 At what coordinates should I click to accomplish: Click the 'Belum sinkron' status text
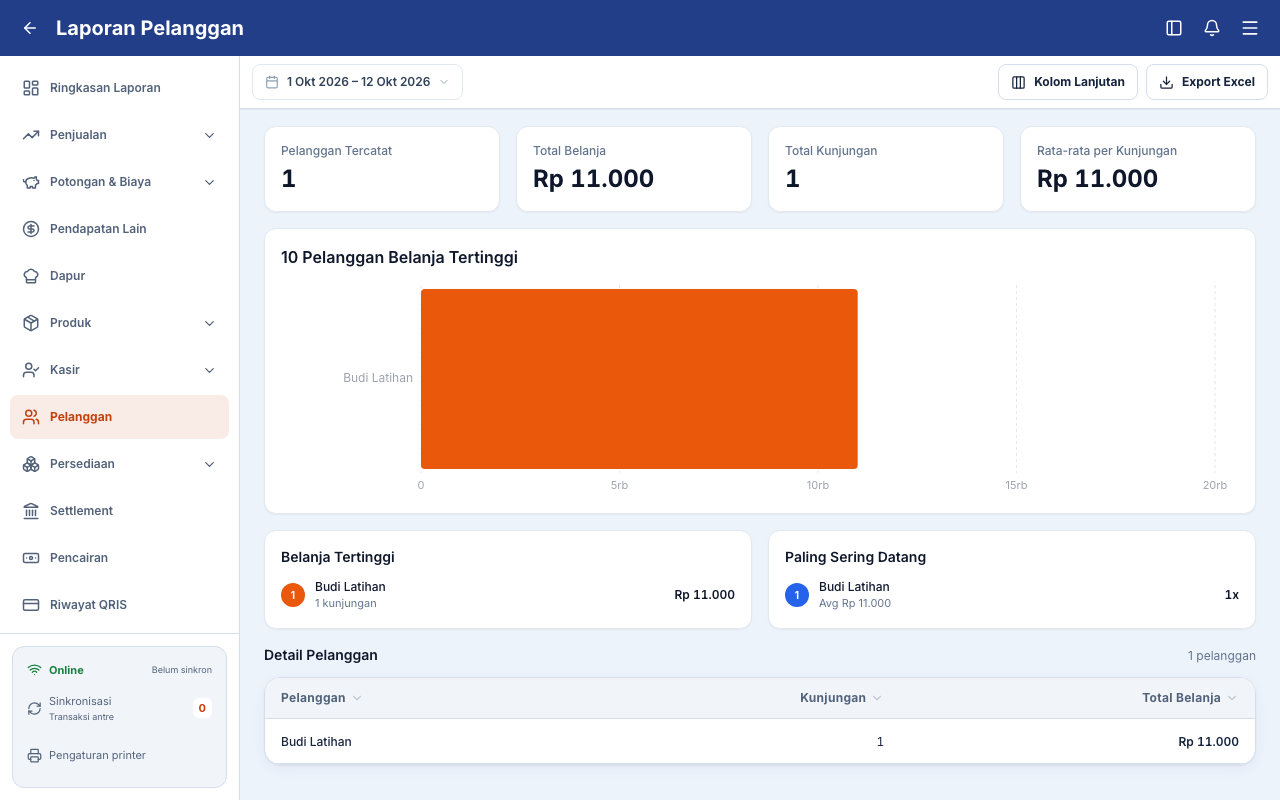[182, 670]
